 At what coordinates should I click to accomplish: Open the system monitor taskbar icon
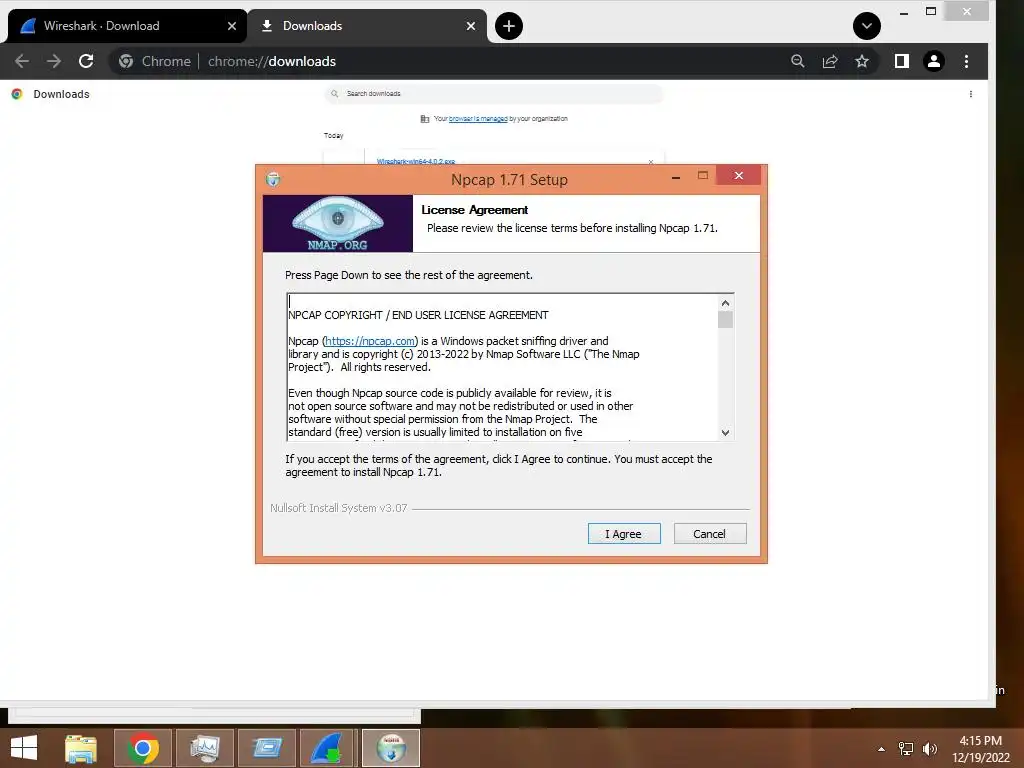[204, 748]
